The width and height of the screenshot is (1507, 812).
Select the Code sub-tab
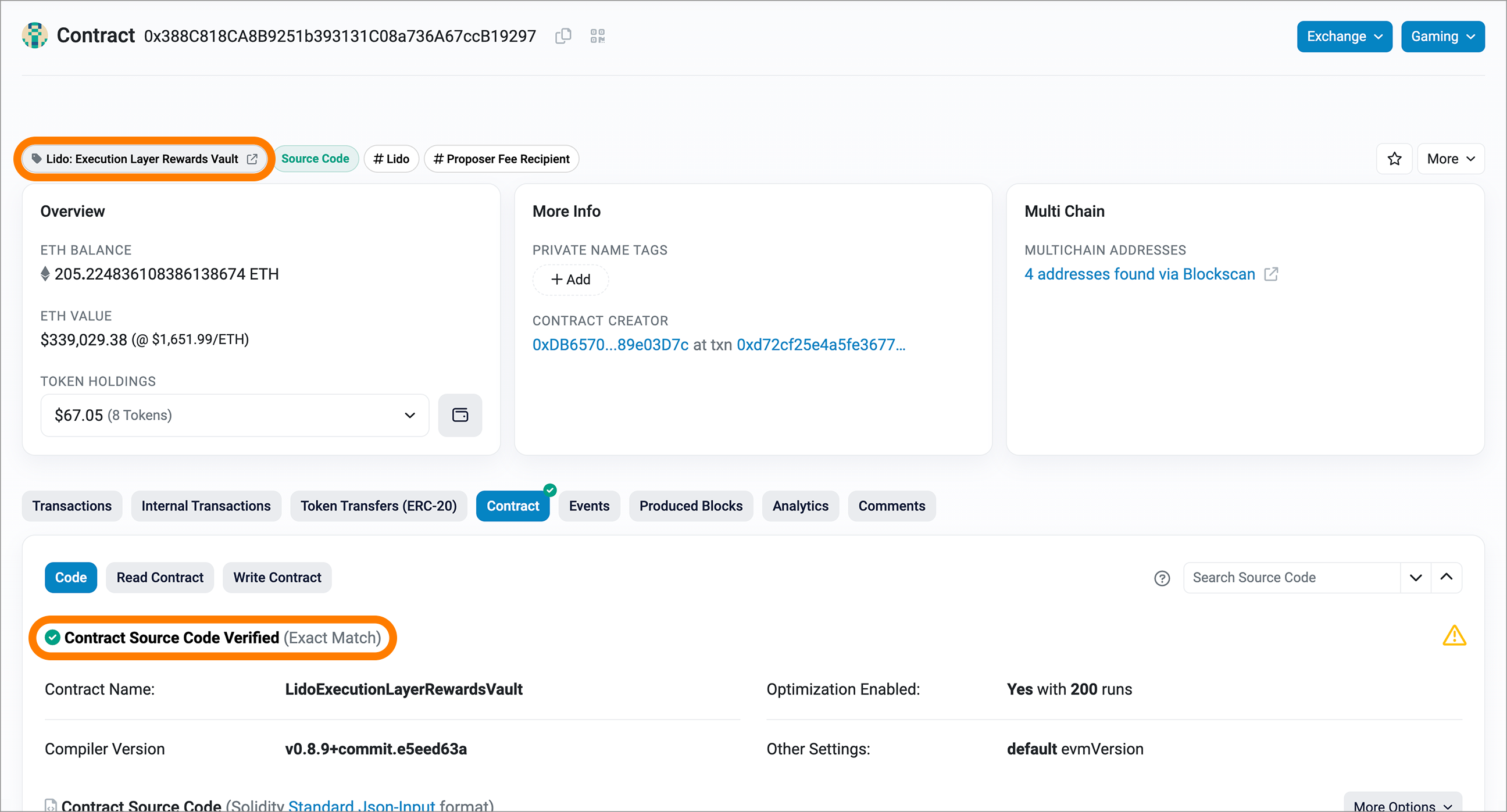(71, 578)
